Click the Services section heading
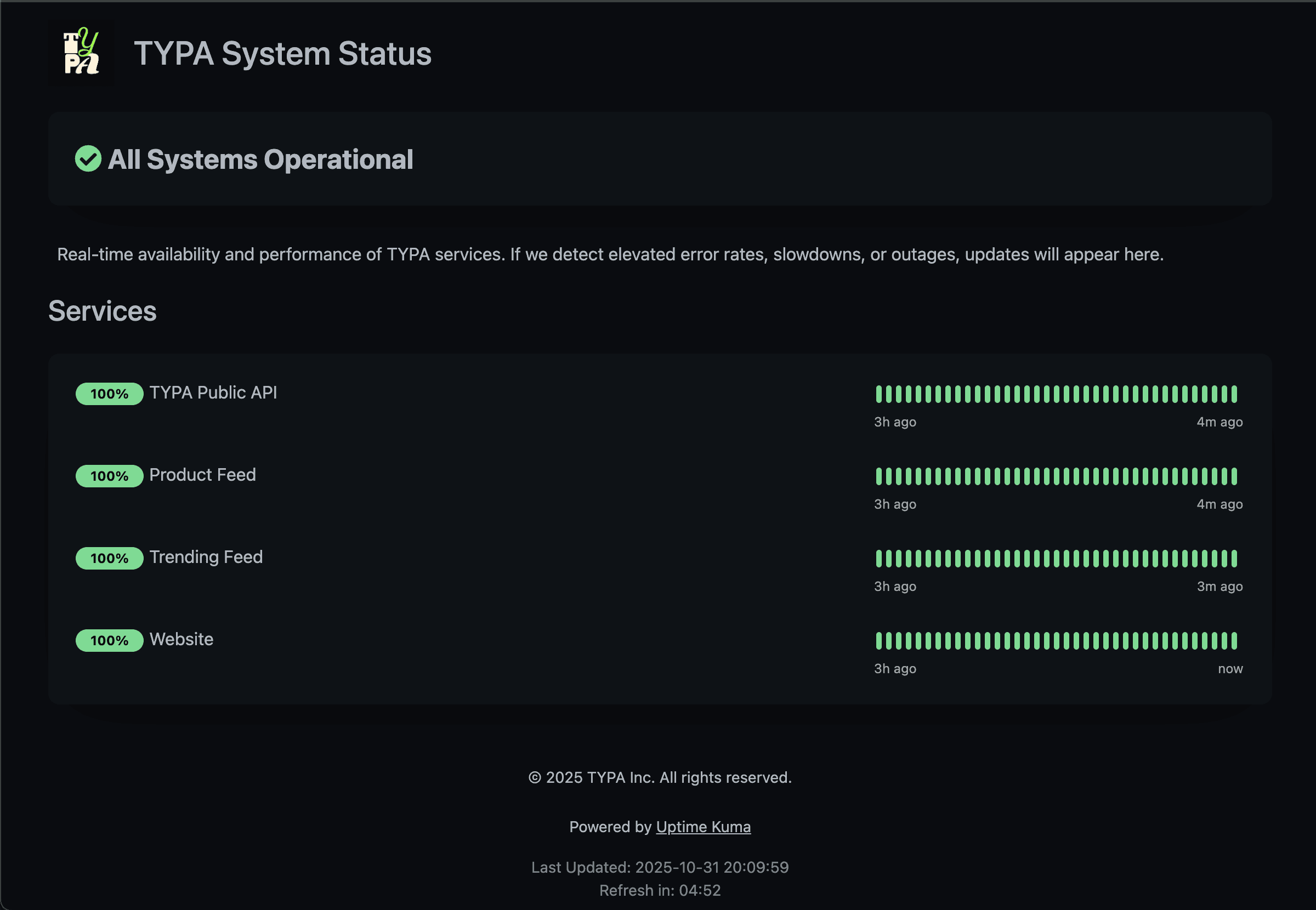Image resolution: width=1316 pixels, height=910 pixels. tap(102, 311)
